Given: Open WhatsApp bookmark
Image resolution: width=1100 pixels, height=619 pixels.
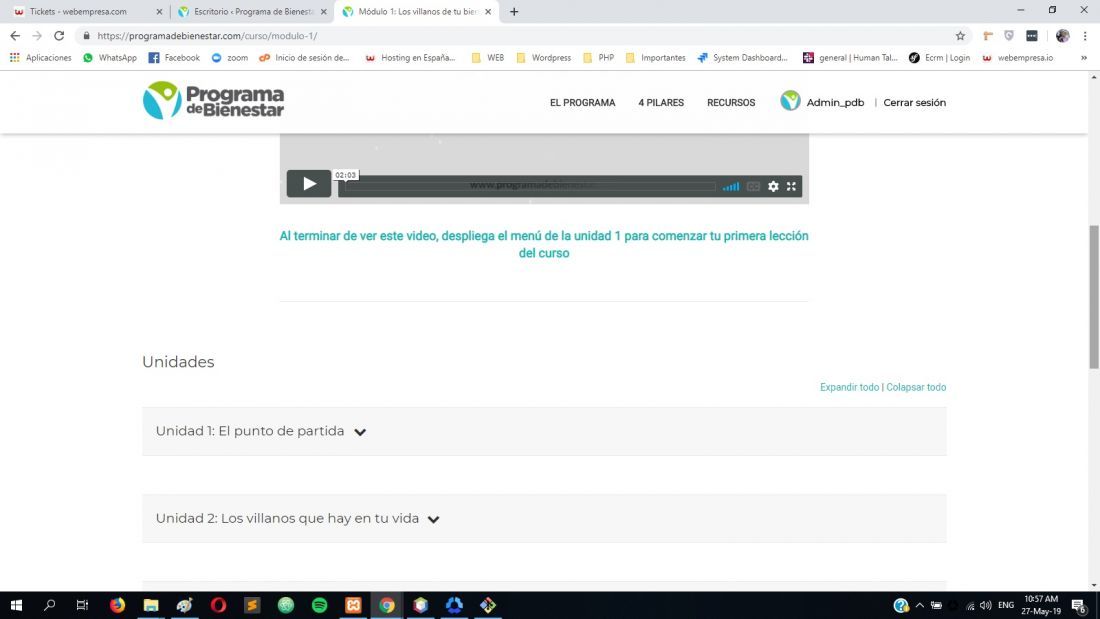Looking at the screenshot, I should [110, 58].
